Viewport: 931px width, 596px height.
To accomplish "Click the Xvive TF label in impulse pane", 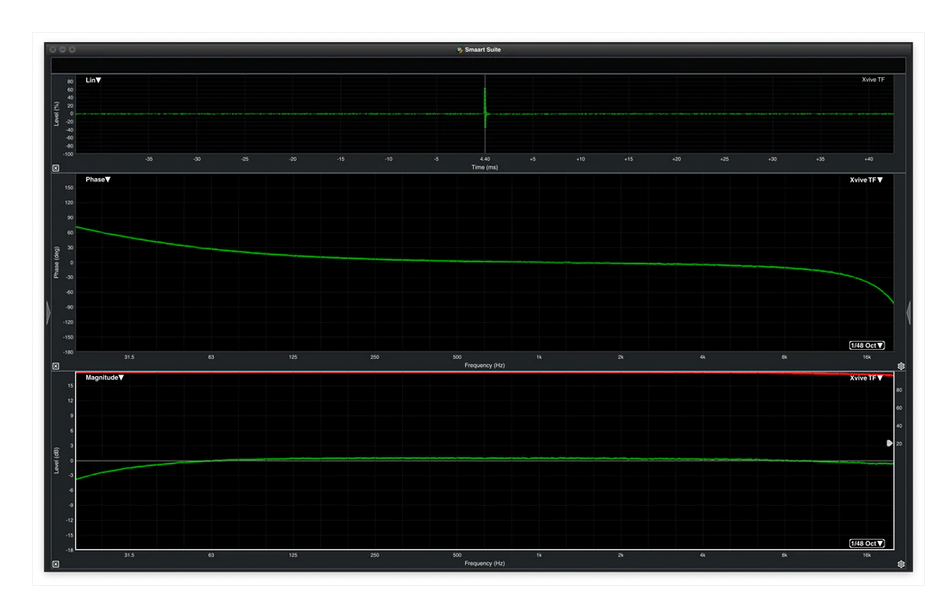I will pyautogui.click(x=872, y=80).
